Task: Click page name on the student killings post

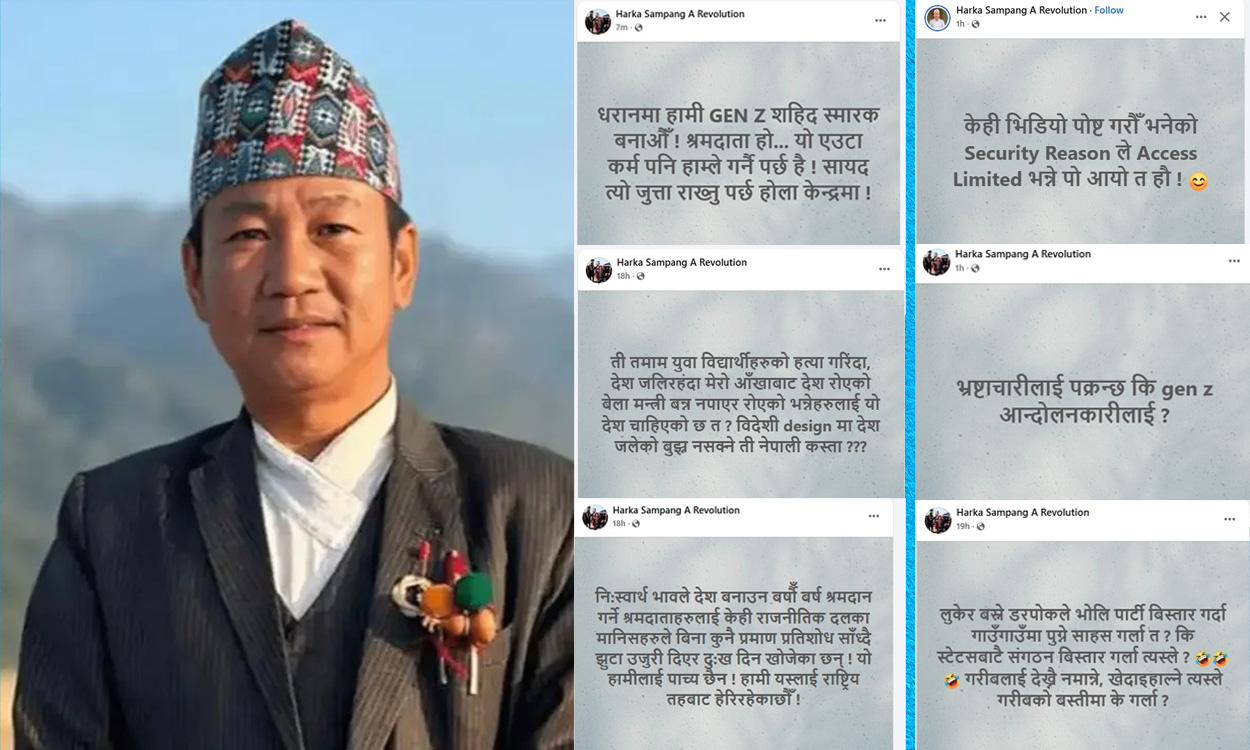Action: pos(681,262)
